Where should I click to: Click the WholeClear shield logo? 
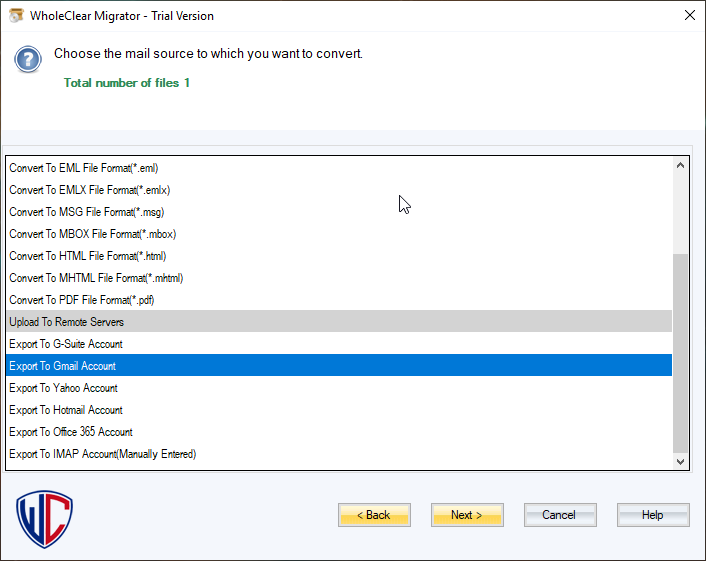coord(45,519)
